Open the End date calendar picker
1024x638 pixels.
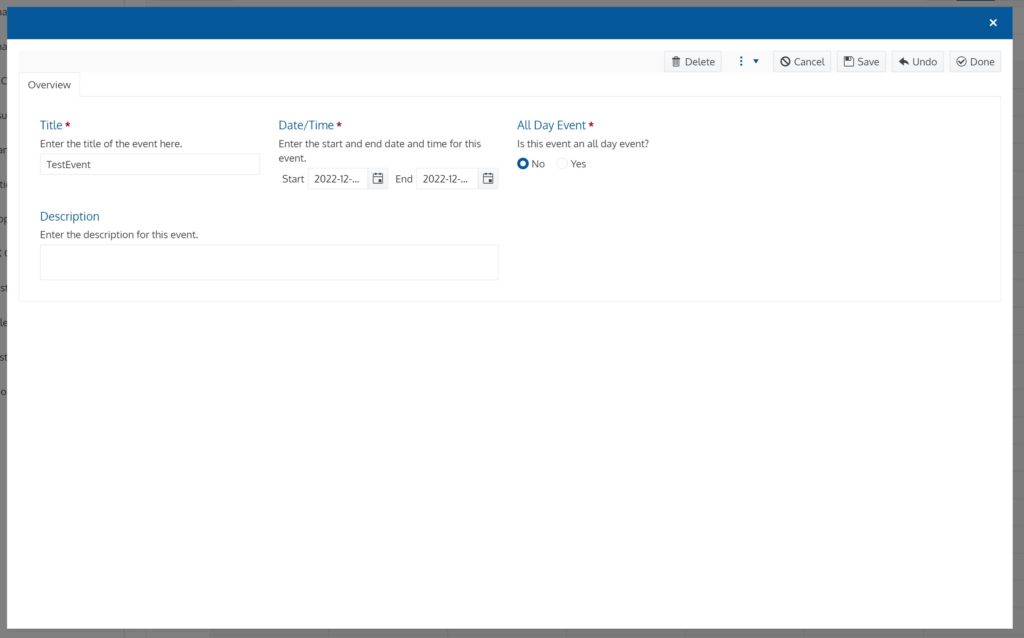point(488,178)
